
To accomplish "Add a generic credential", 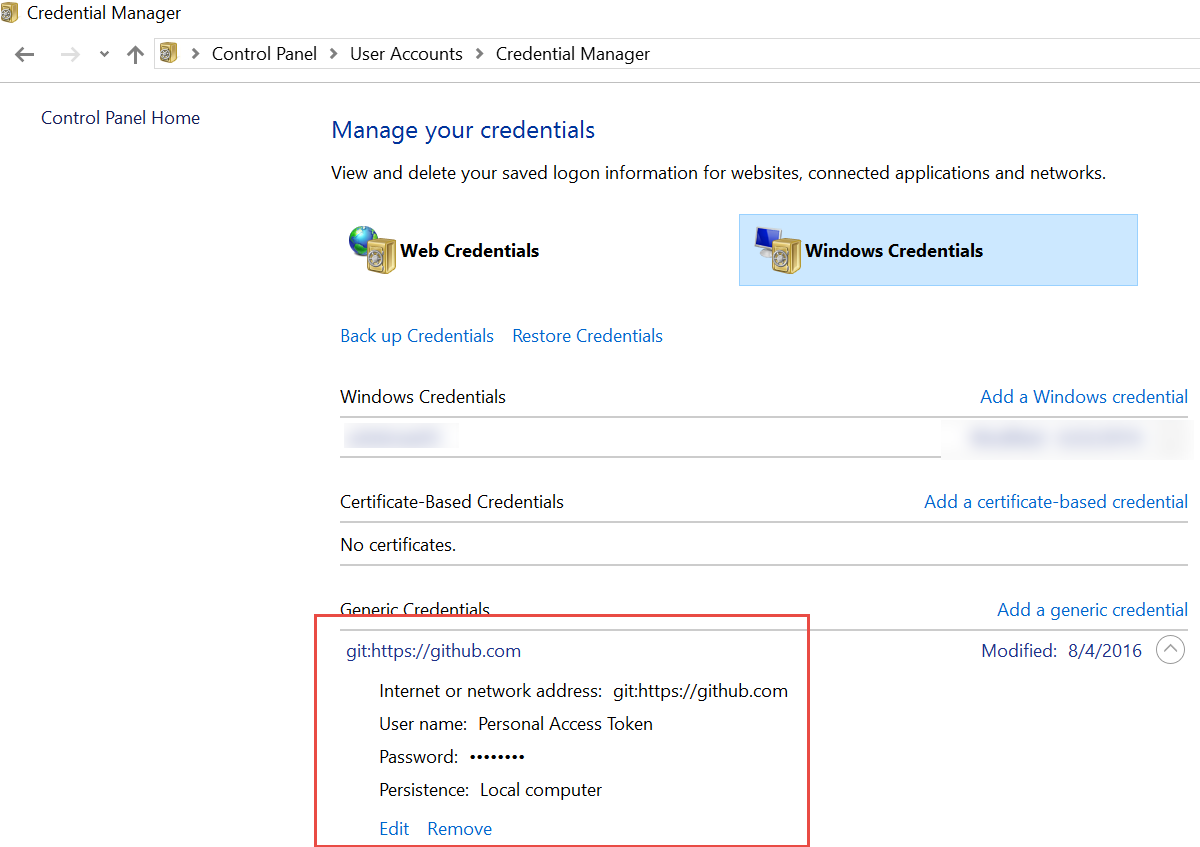I will coord(1092,610).
